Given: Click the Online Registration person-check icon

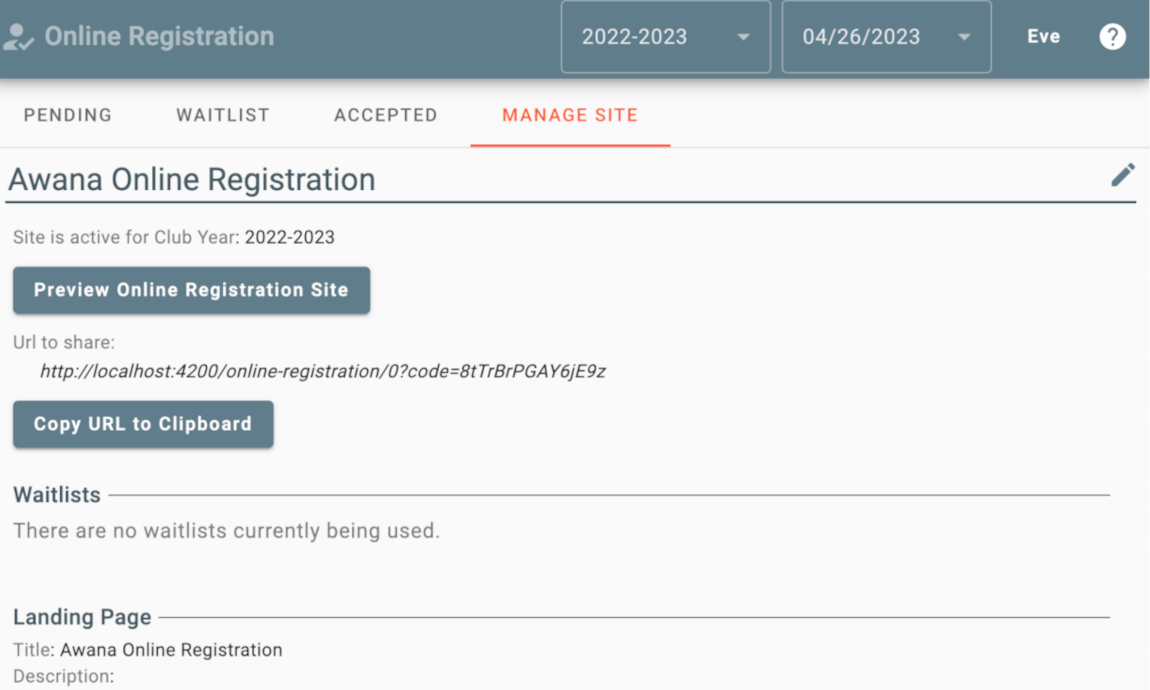Looking at the screenshot, I should click(x=18, y=38).
